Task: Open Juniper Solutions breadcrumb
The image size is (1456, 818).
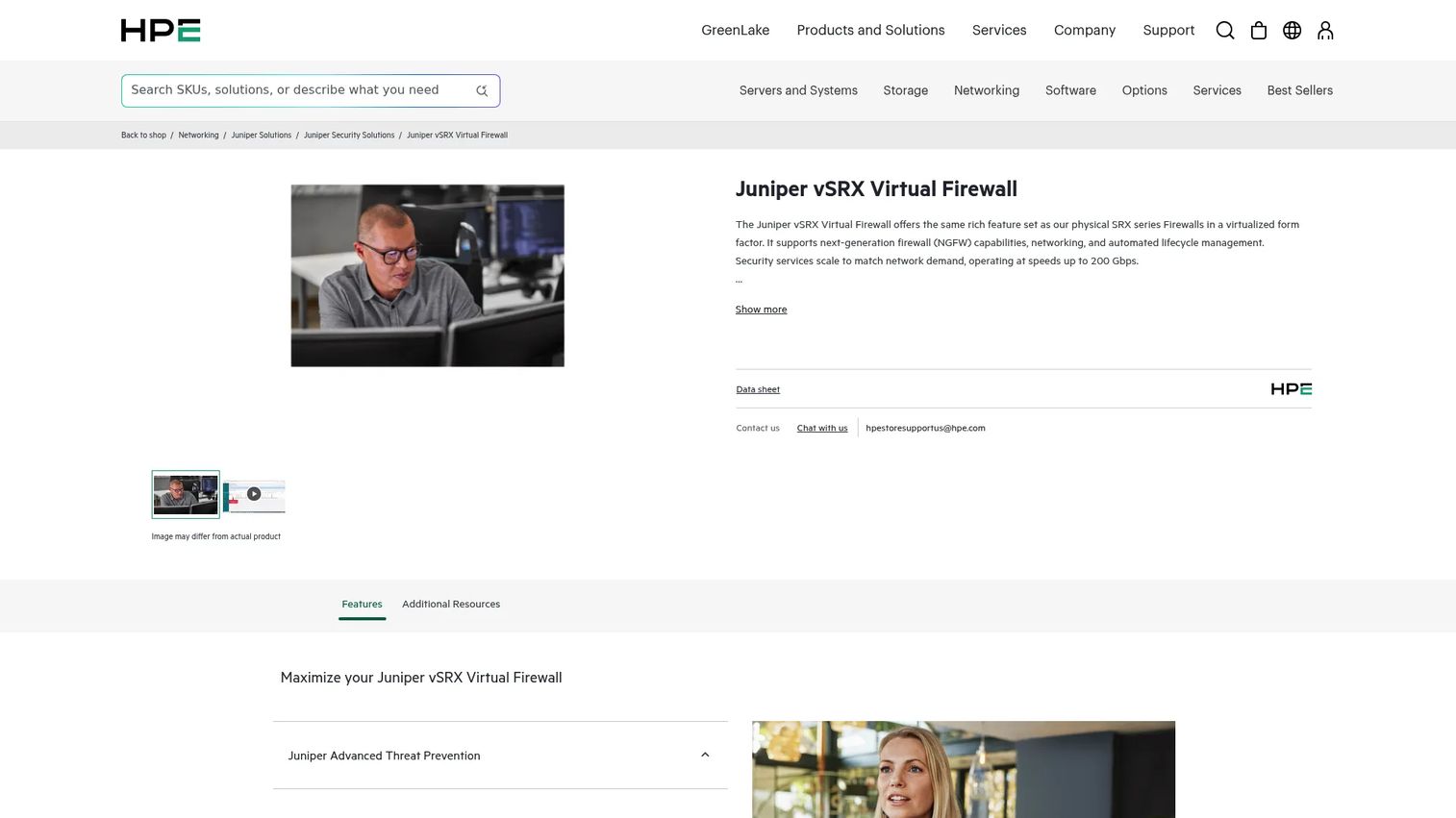Action: click(x=261, y=136)
